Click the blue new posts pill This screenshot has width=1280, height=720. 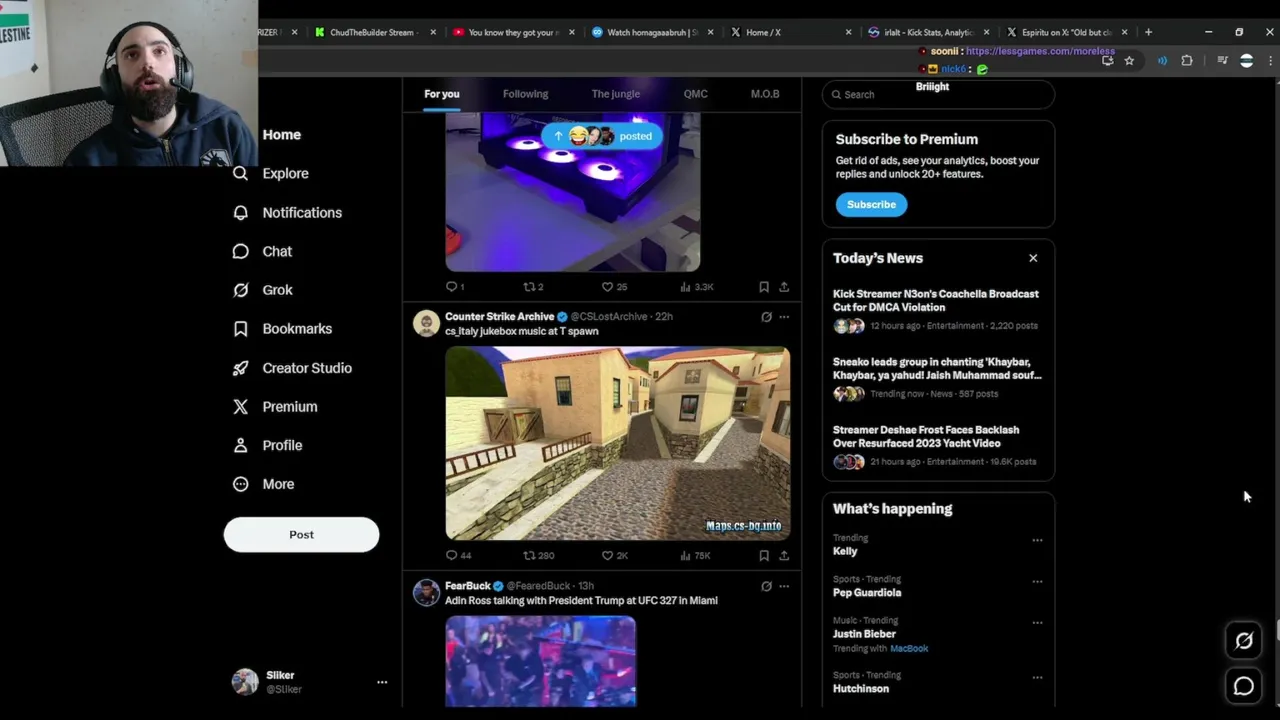[602, 136]
